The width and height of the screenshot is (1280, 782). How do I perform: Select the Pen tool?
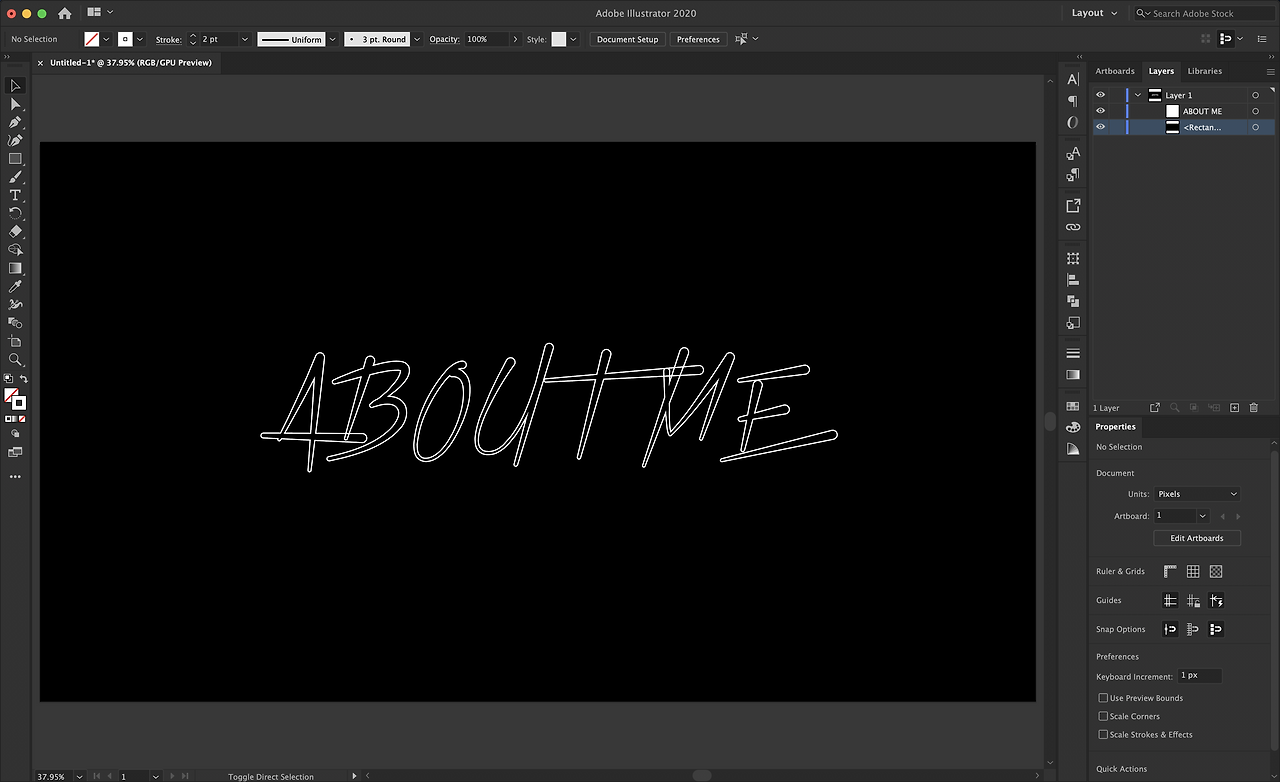click(x=15, y=122)
